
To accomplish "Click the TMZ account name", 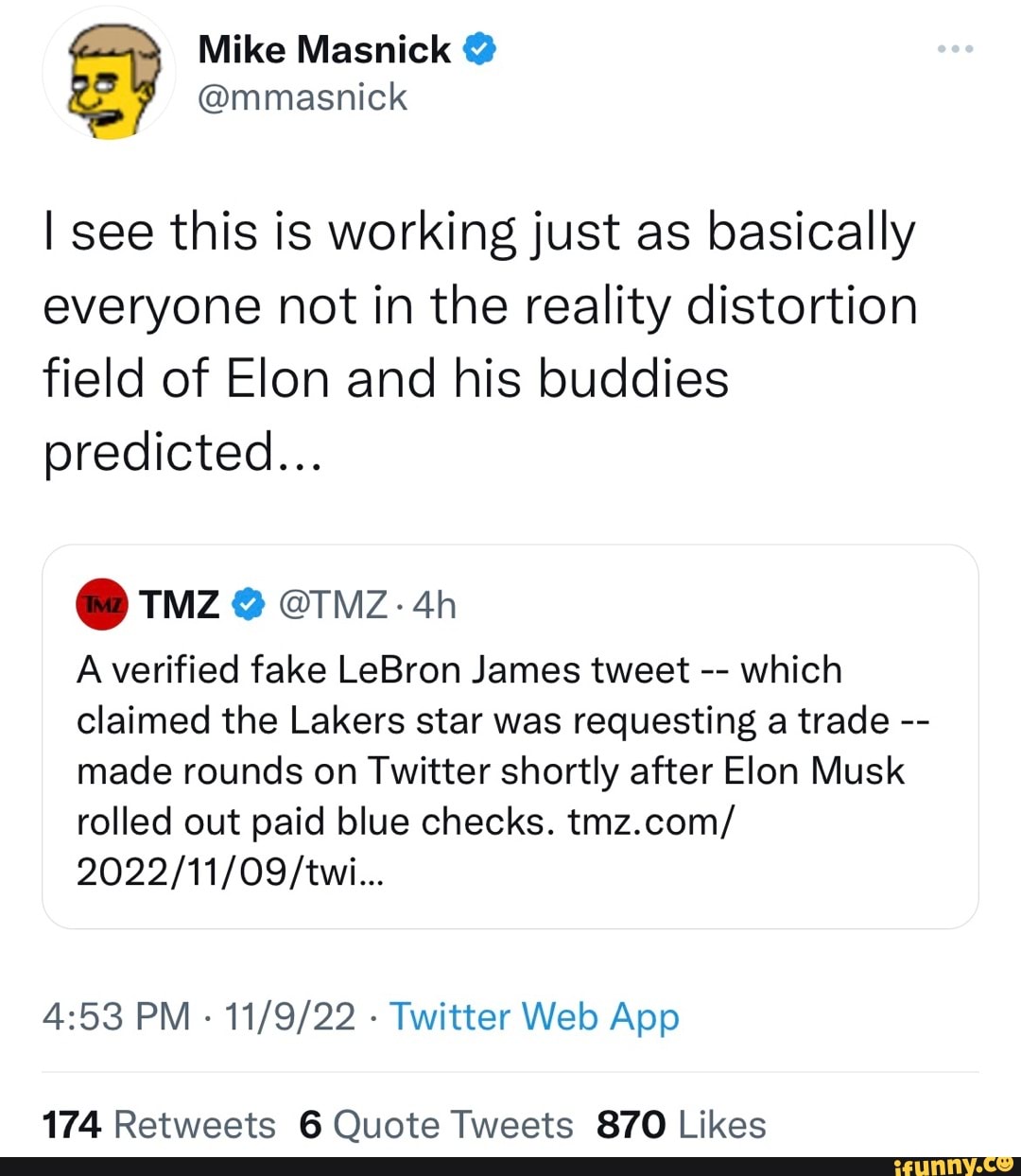I will pyautogui.click(x=180, y=604).
